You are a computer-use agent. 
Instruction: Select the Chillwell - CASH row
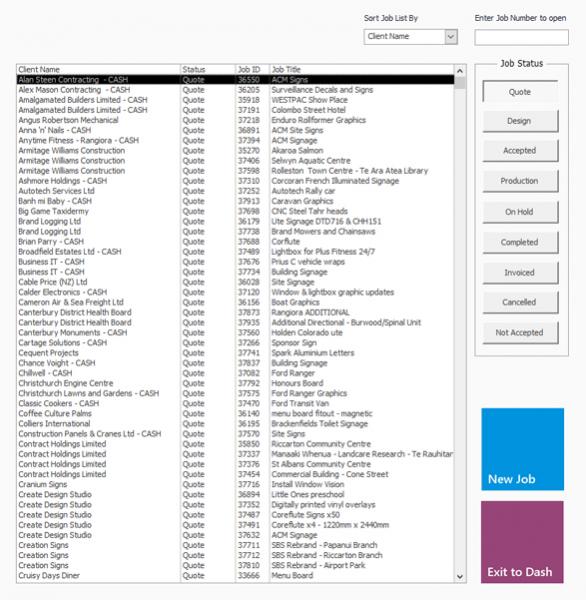point(235,373)
